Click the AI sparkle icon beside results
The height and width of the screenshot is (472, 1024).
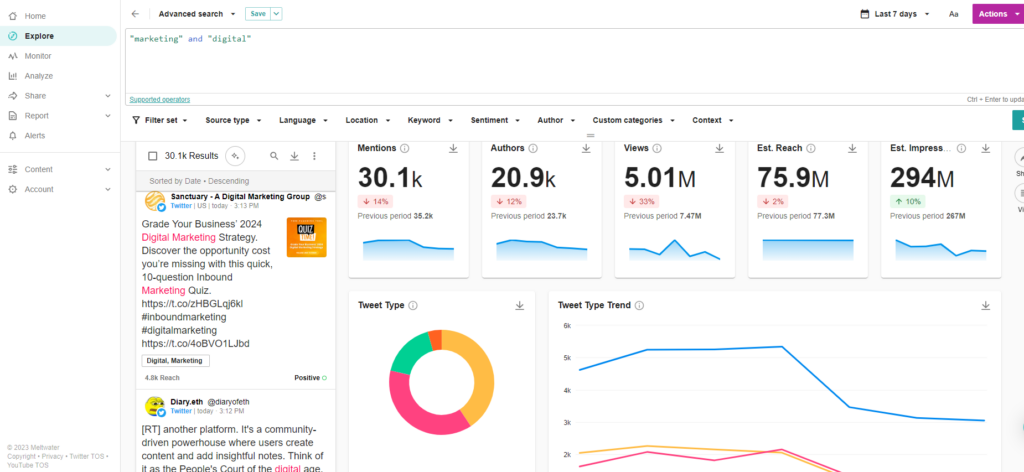pos(235,156)
